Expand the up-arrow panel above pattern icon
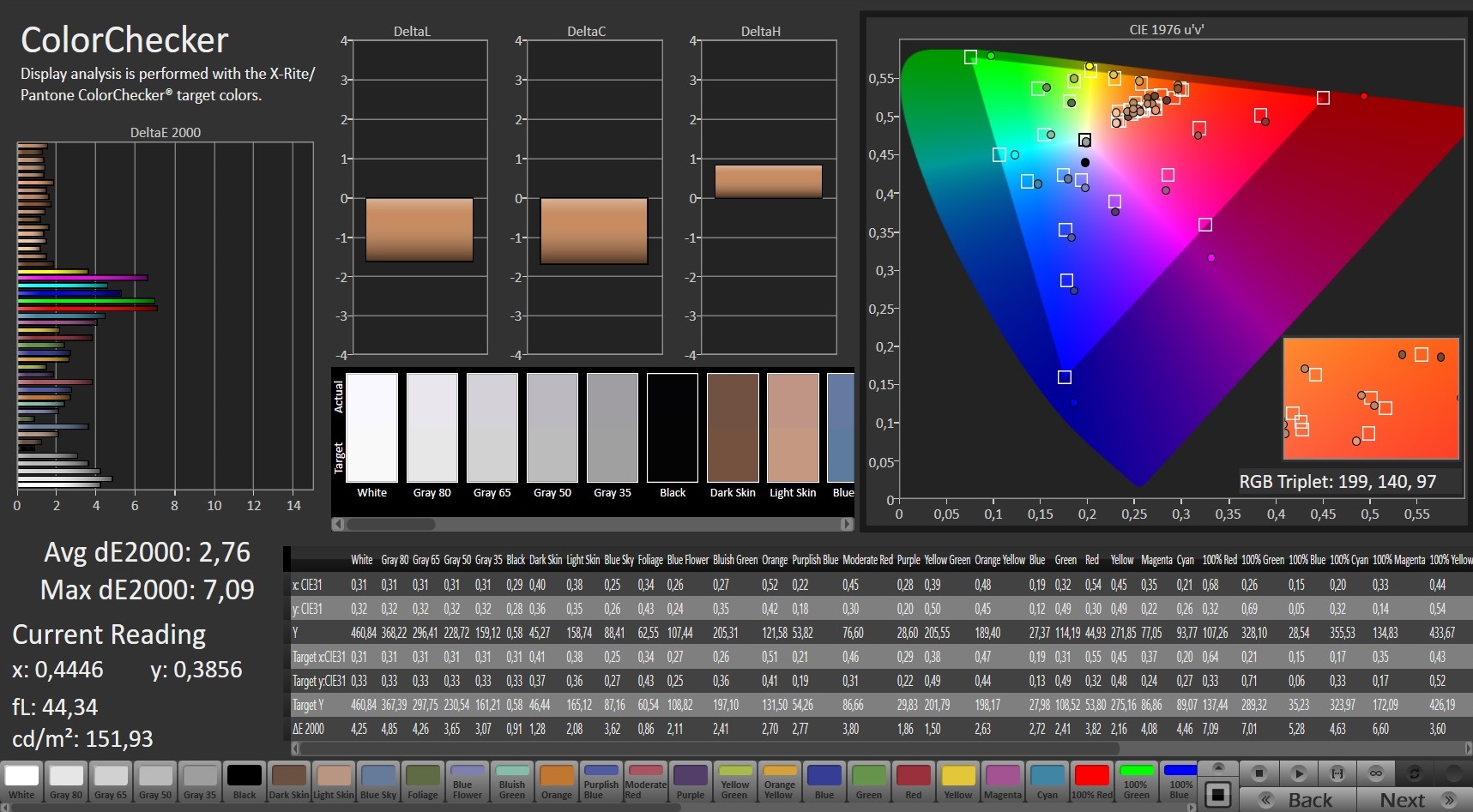 1217,767
